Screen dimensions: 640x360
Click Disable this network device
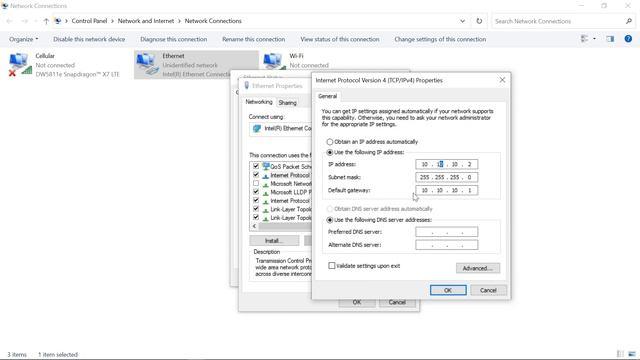[89, 39]
